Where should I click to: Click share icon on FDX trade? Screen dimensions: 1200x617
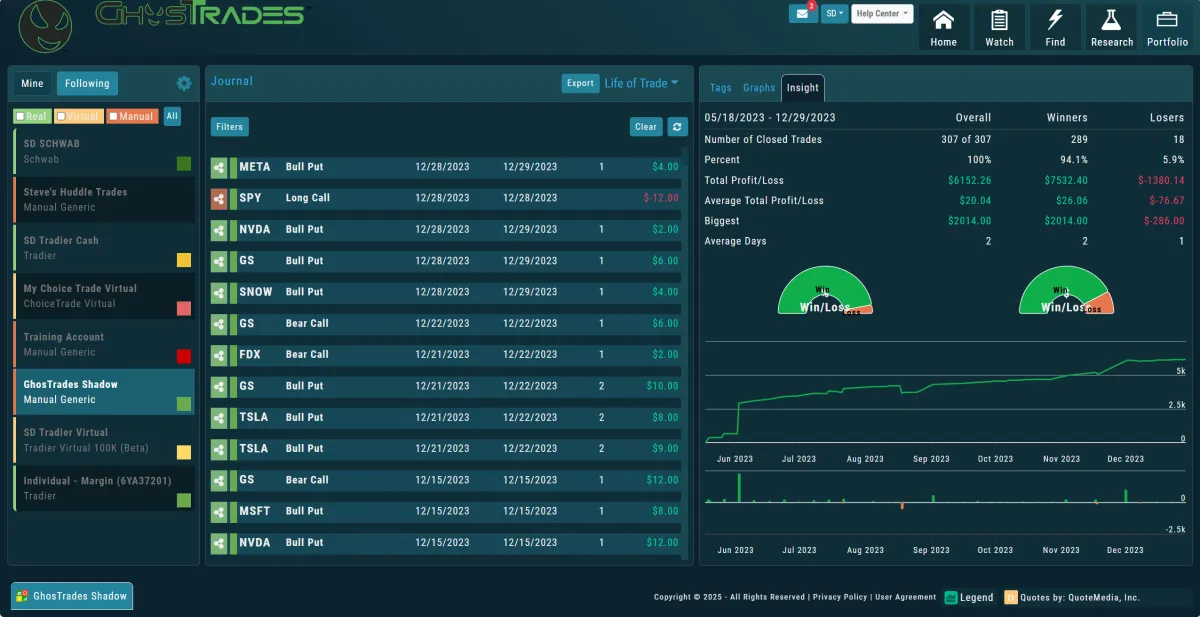click(219, 355)
